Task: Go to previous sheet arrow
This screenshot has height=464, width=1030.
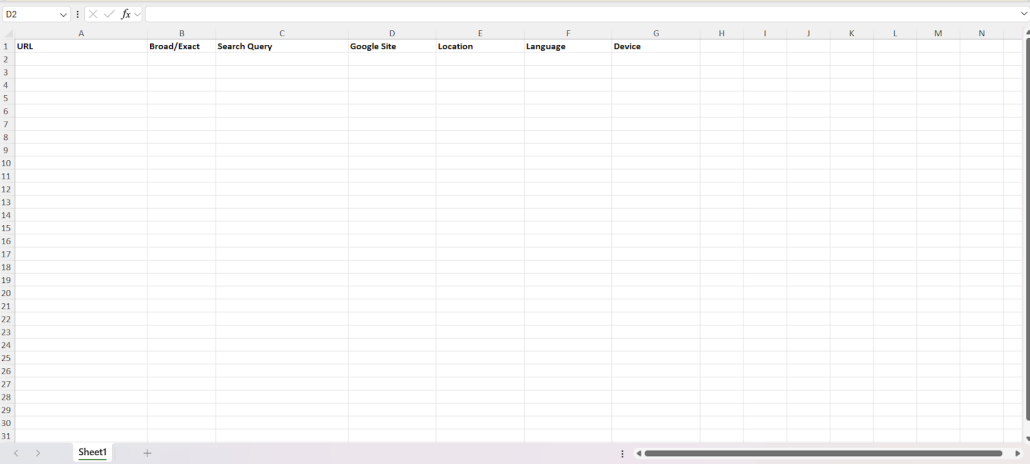Action: tap(16, 453)
